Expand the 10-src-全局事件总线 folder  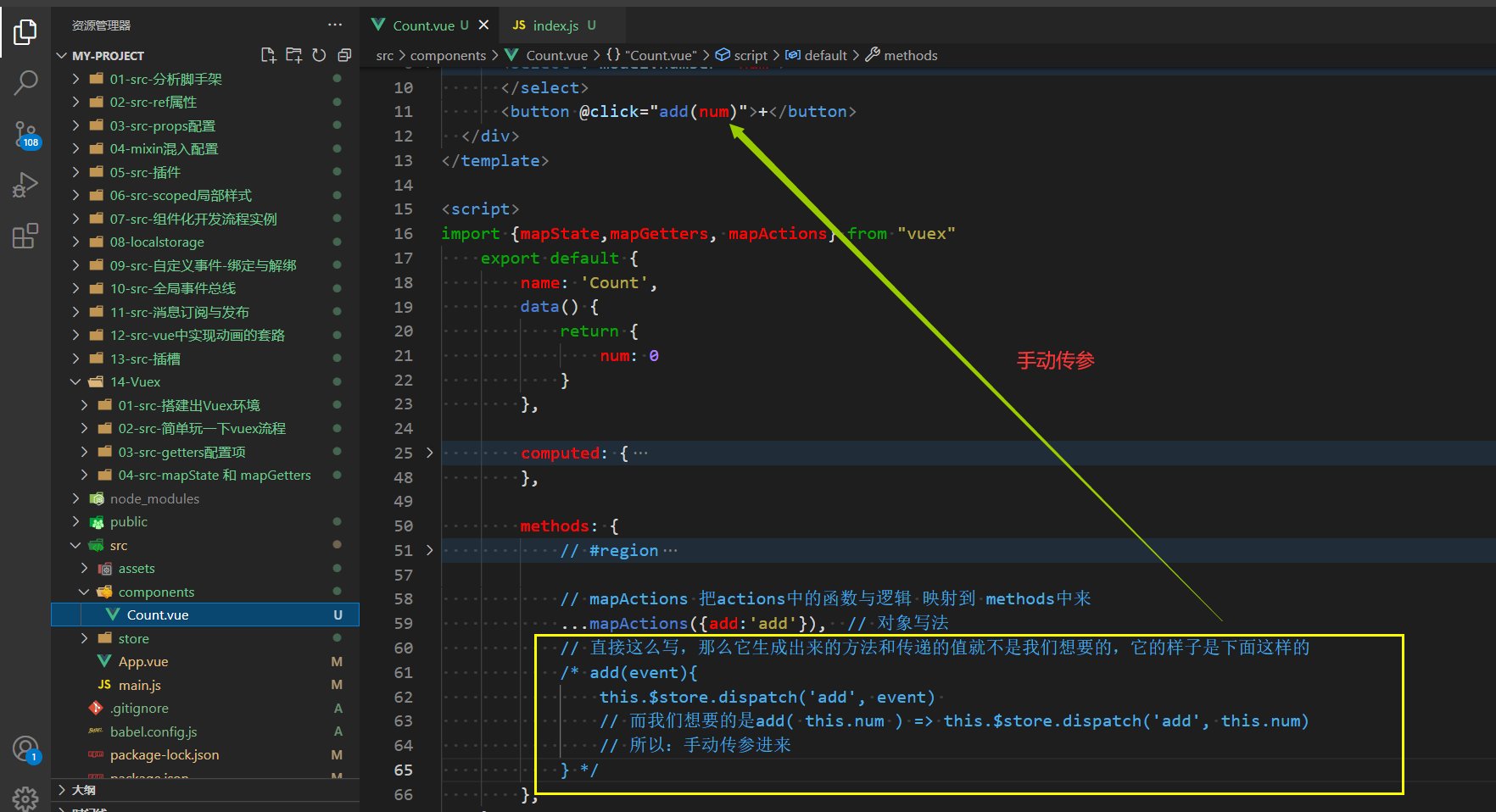(x=205, y=288)
